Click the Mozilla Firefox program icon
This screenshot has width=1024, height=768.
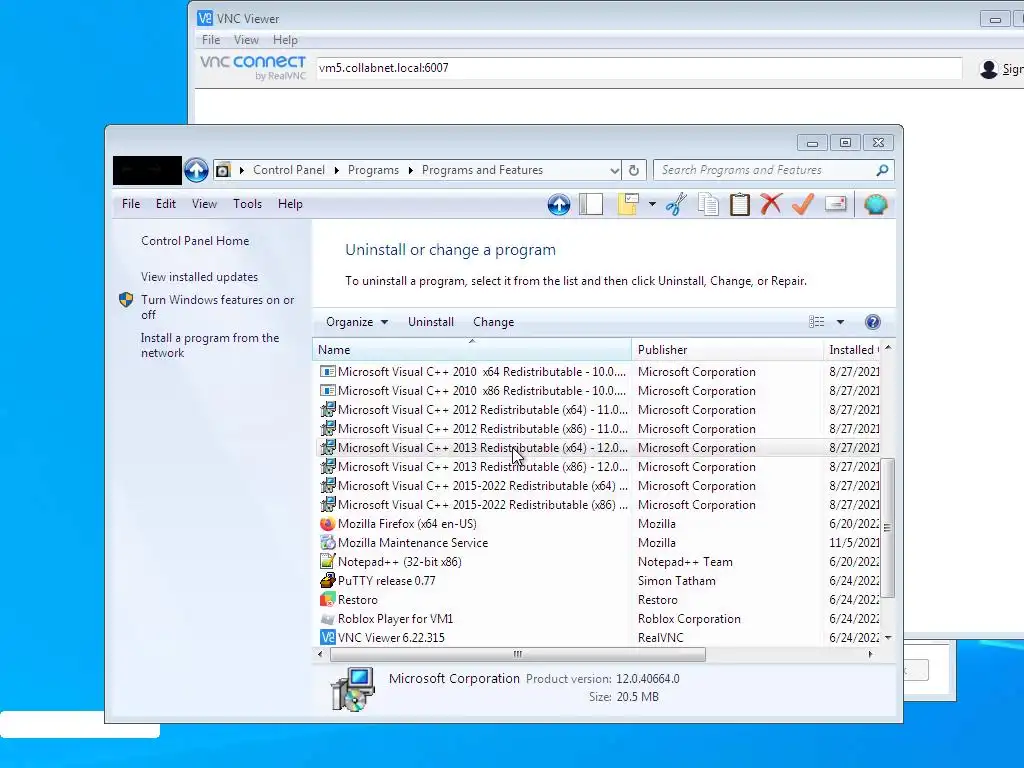click(x=327, y=524)
